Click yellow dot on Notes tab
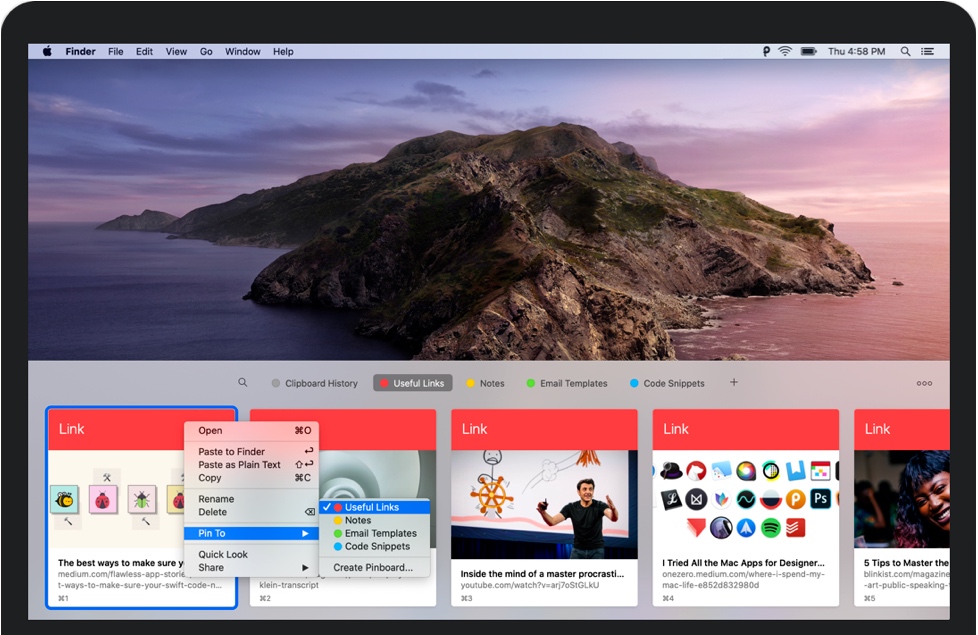Screen dimensions: 978x635 [471, 383]
